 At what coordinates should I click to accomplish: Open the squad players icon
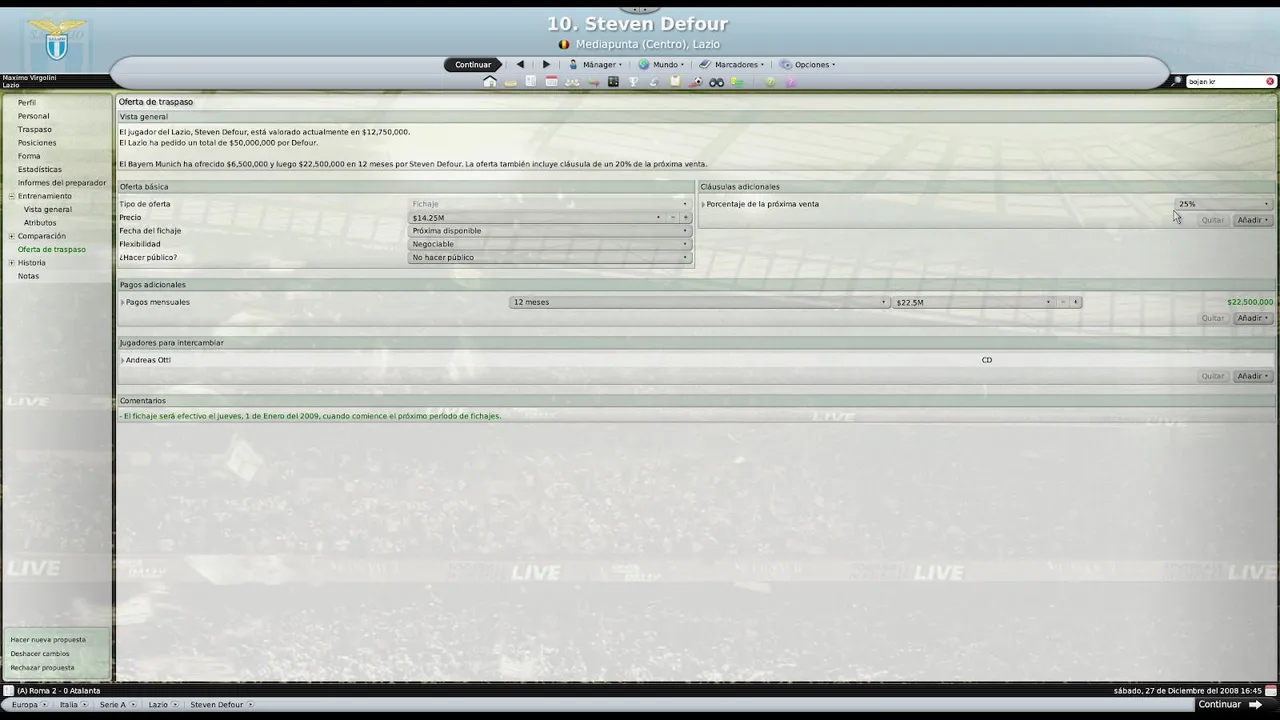pos(572,82)
